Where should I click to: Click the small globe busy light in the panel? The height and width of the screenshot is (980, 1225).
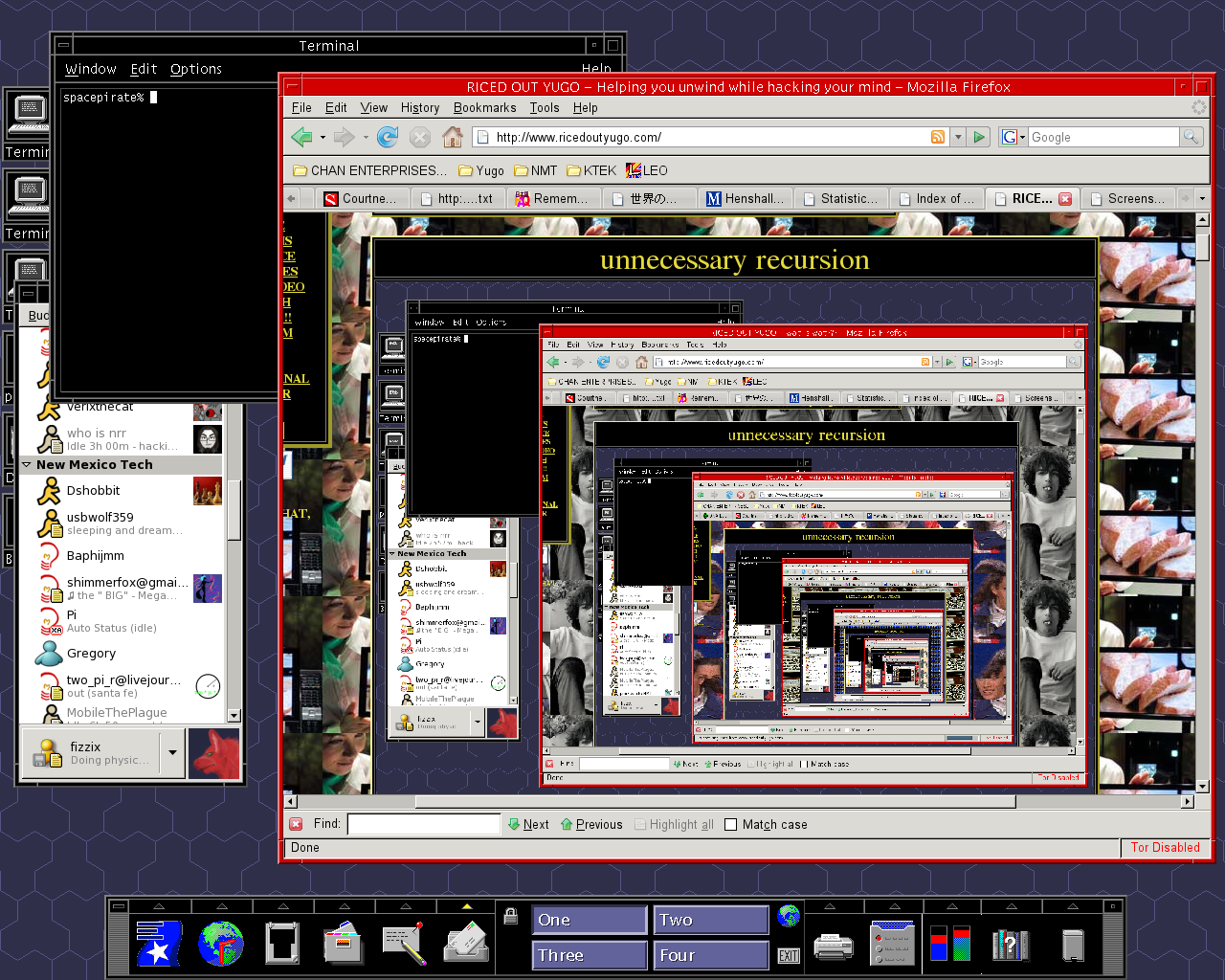[x=788, y=916]
